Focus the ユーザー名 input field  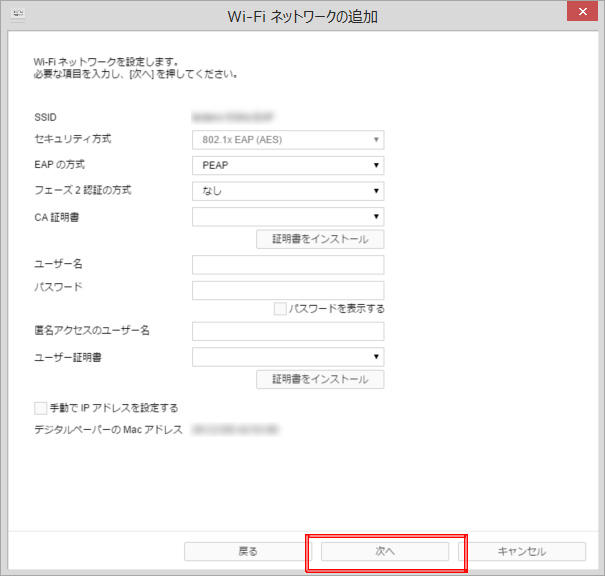[x=287, y=265]
